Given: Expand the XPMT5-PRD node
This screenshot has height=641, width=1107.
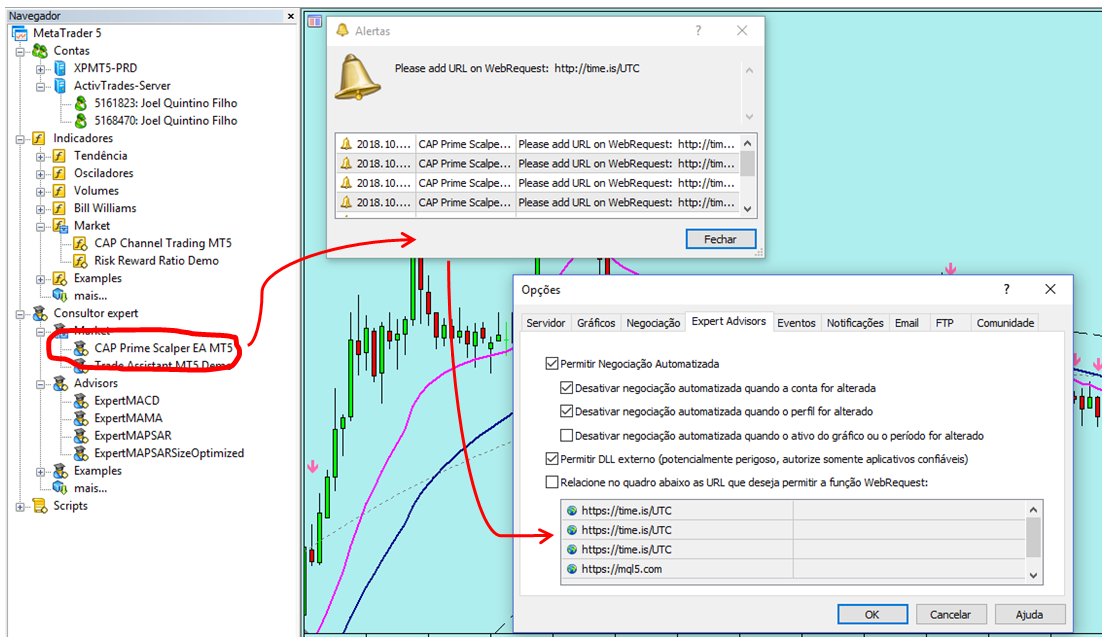Looking at the screenshot, I should click(41, 69).
